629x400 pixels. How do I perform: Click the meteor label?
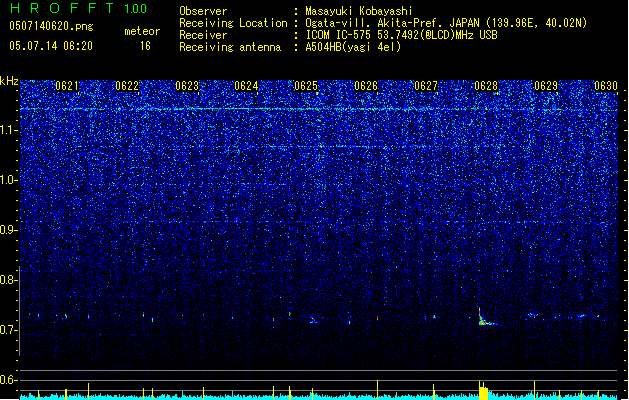[142, 31]
